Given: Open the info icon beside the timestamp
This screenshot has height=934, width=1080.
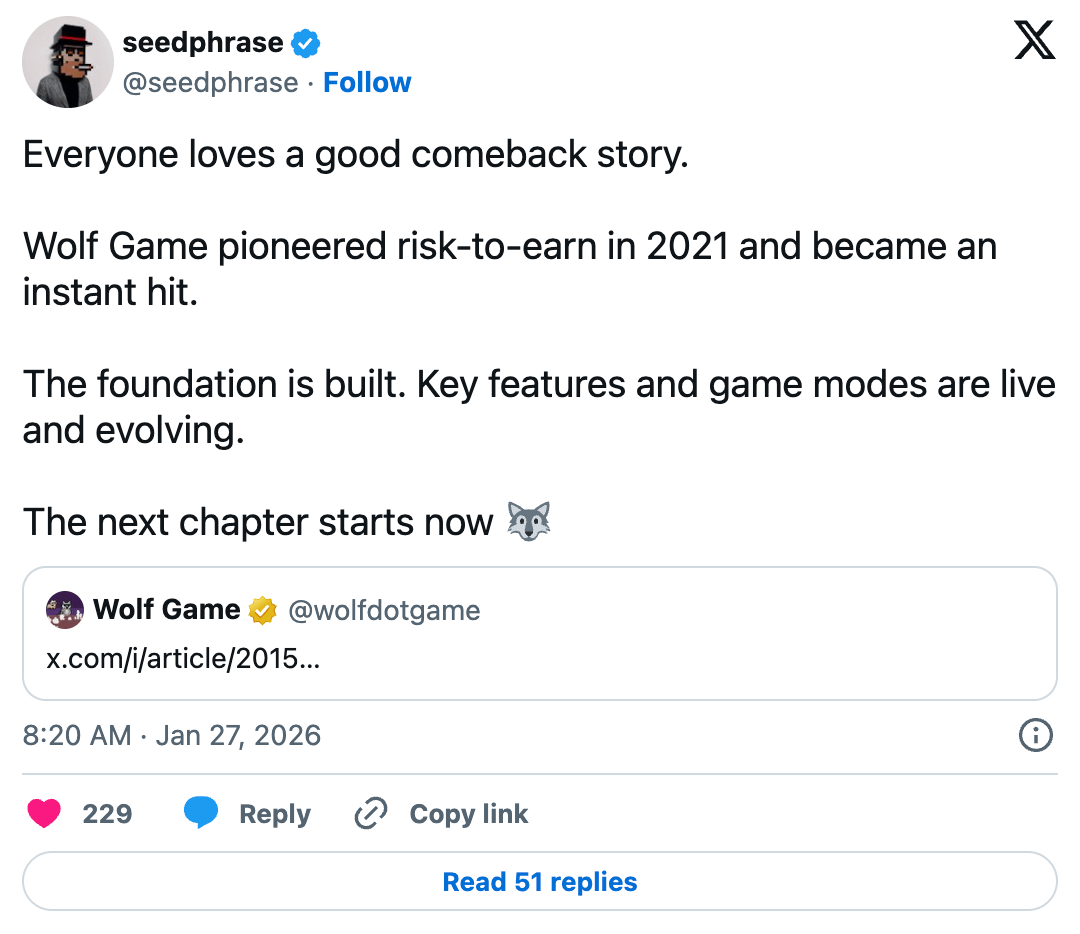Looking at the screenshot, I should click(x=1034, y=736).
